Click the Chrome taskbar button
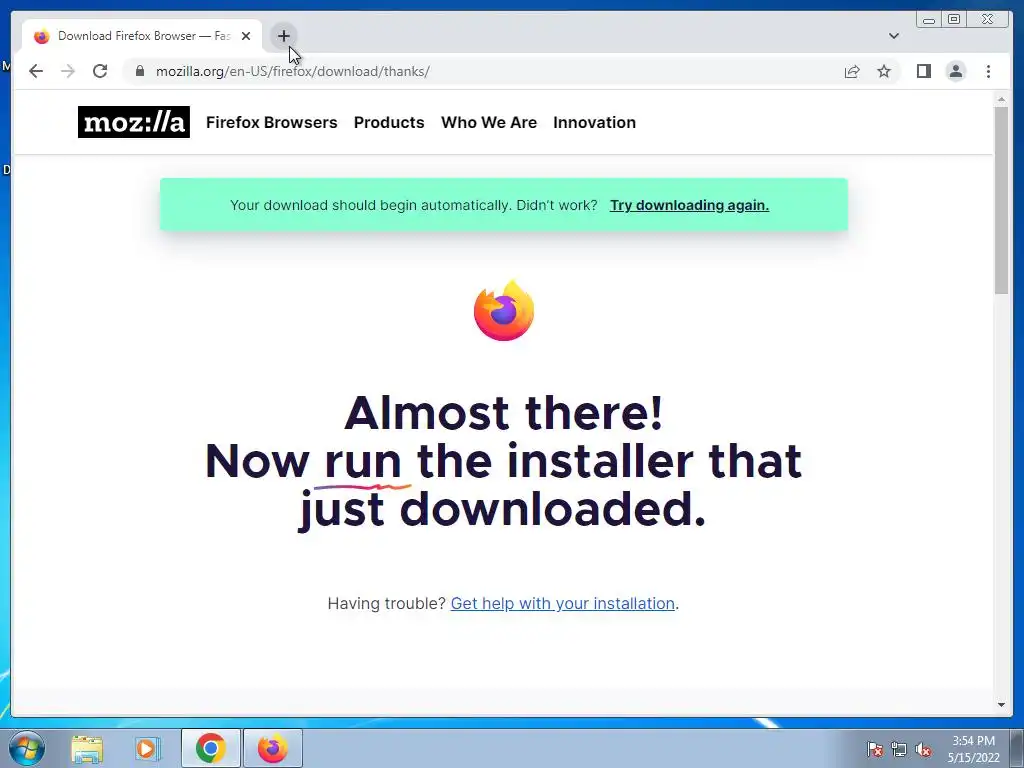Screen dimensions: 1024x768 211,748
